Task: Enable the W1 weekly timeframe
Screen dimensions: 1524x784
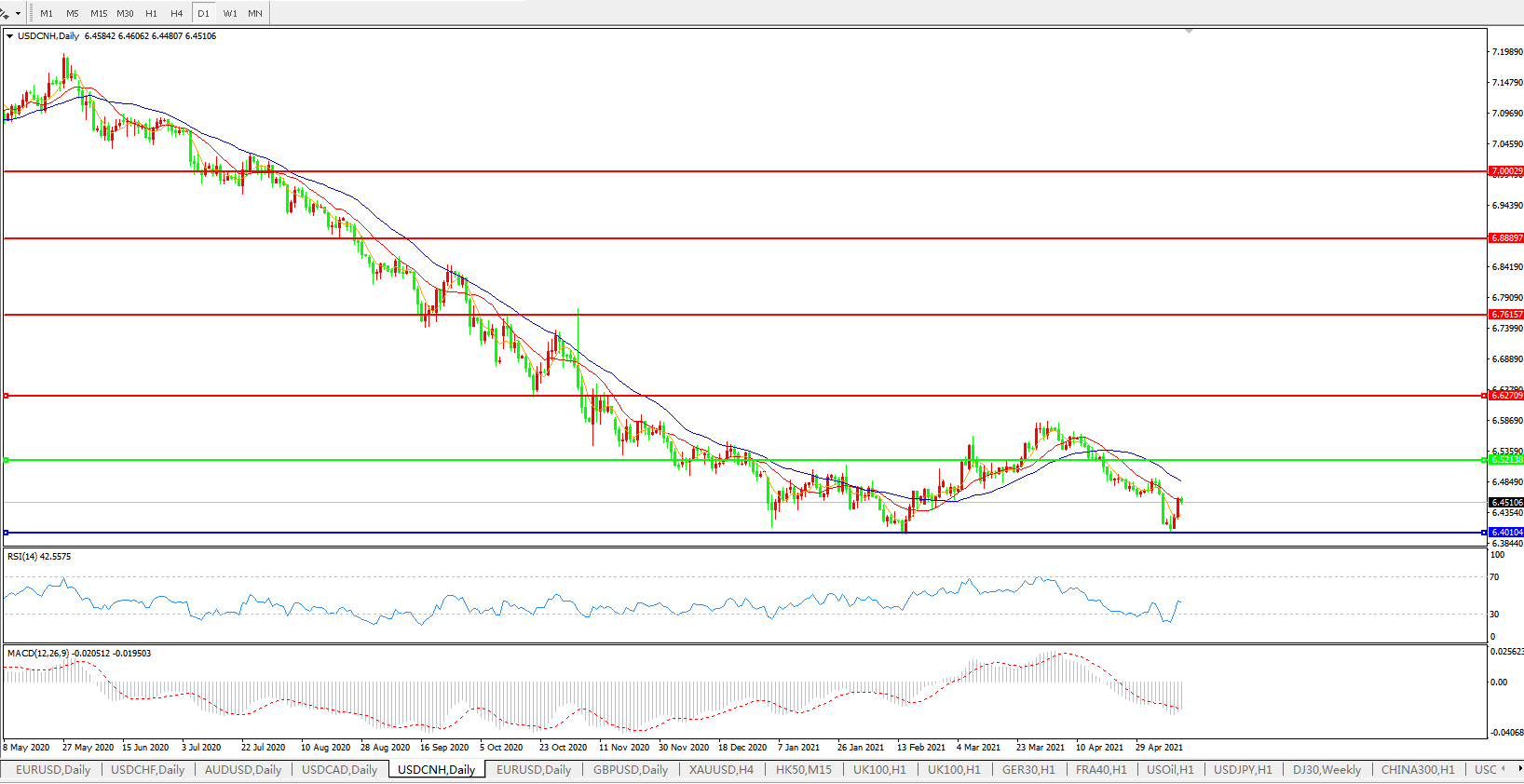Action: pos(230,13)
